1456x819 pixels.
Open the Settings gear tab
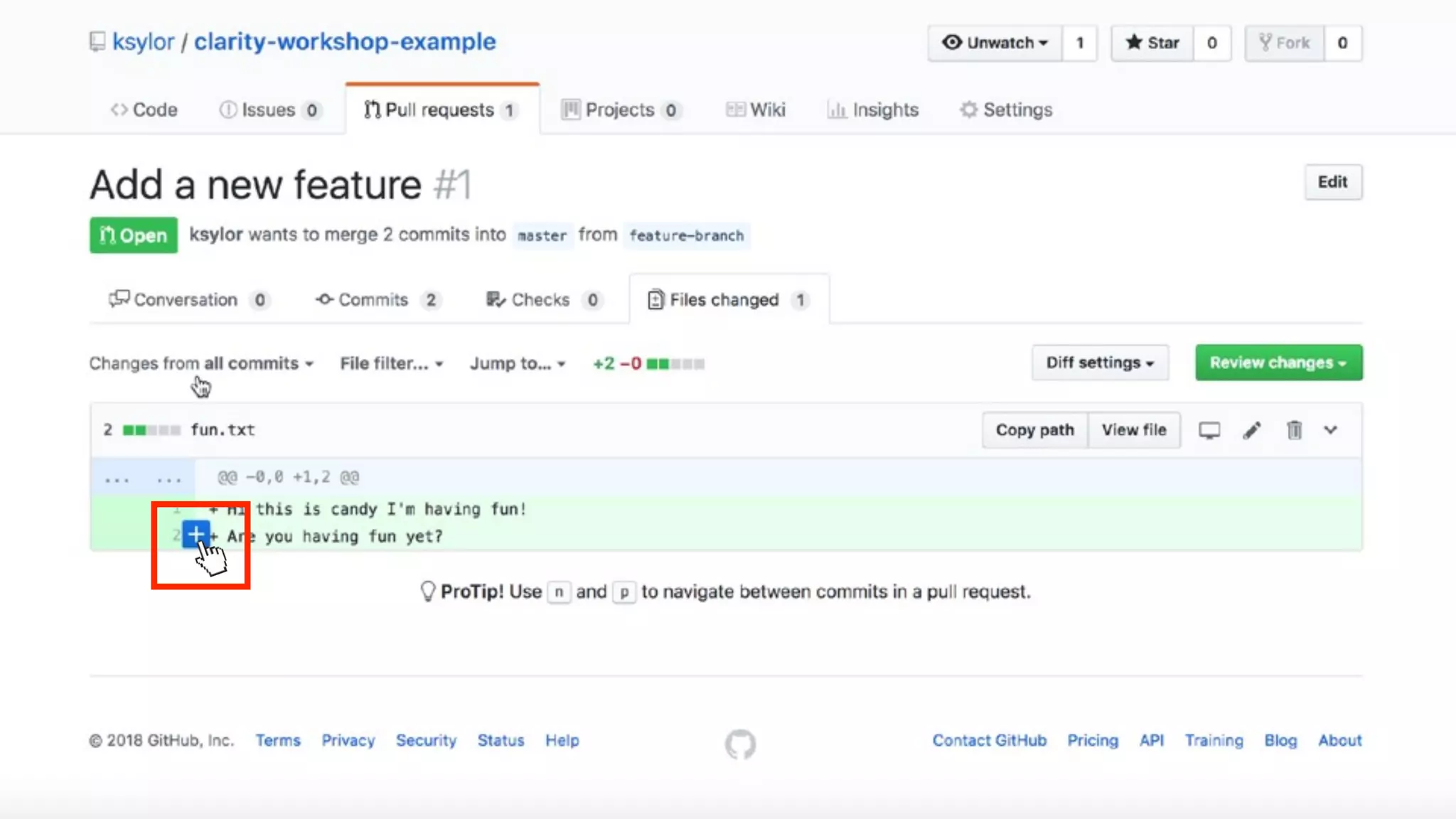pos(1006,109)
